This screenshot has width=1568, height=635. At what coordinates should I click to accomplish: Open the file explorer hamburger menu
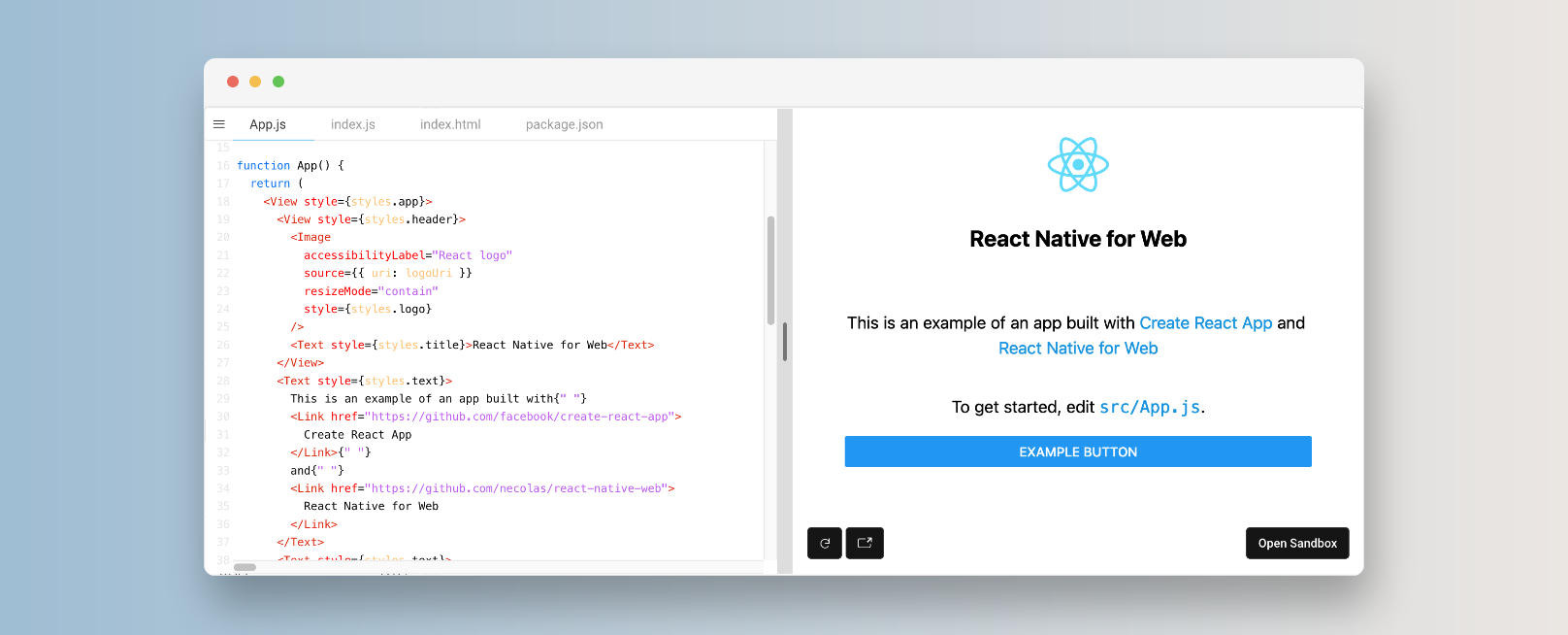point(219,124)
